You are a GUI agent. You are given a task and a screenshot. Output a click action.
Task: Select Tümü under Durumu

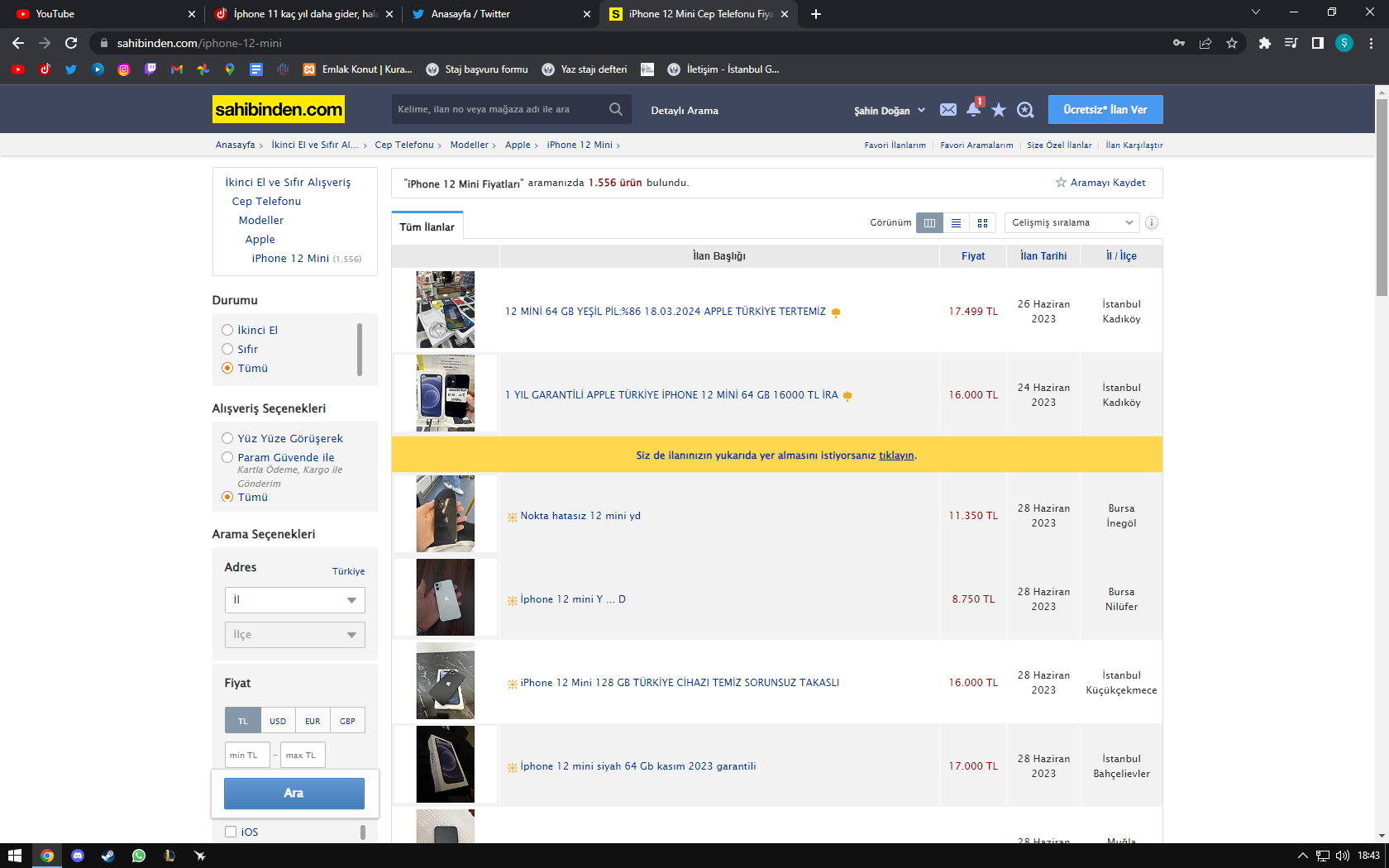227,368
